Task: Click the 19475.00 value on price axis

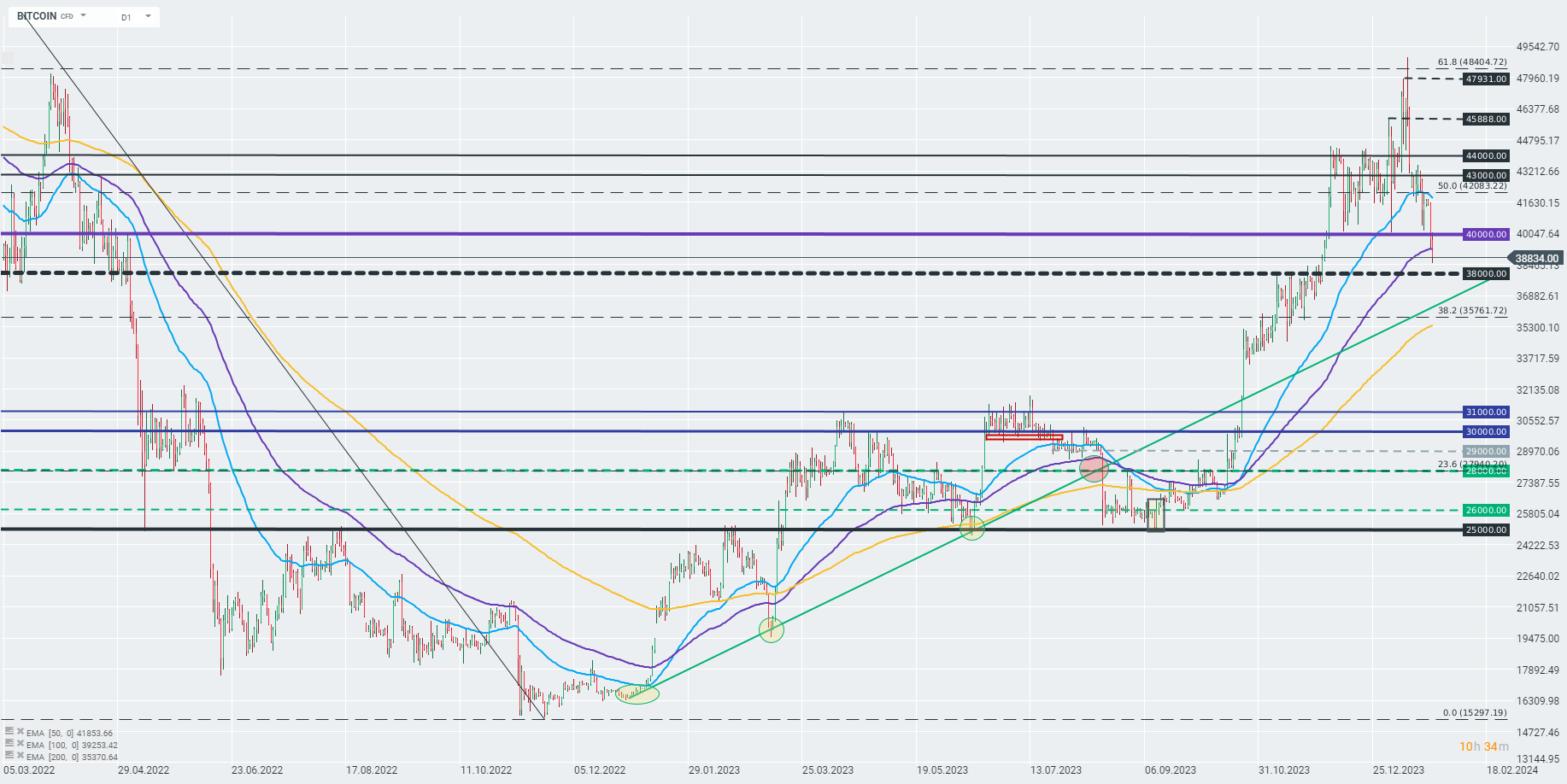Action: click(x=1538, y=638)
